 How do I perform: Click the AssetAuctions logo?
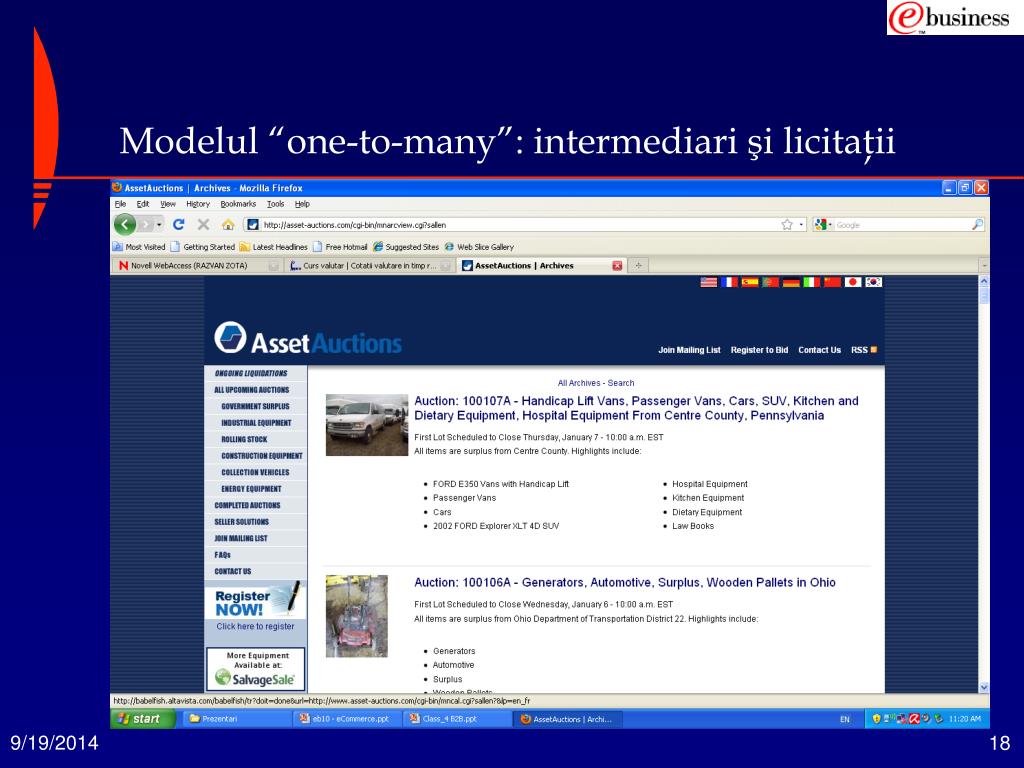pyautogui.click(x=308, y=338)
